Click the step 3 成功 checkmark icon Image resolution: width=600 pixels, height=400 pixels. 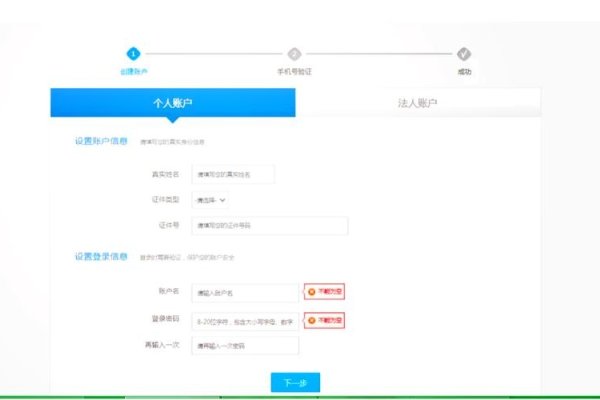pos(464,54)
